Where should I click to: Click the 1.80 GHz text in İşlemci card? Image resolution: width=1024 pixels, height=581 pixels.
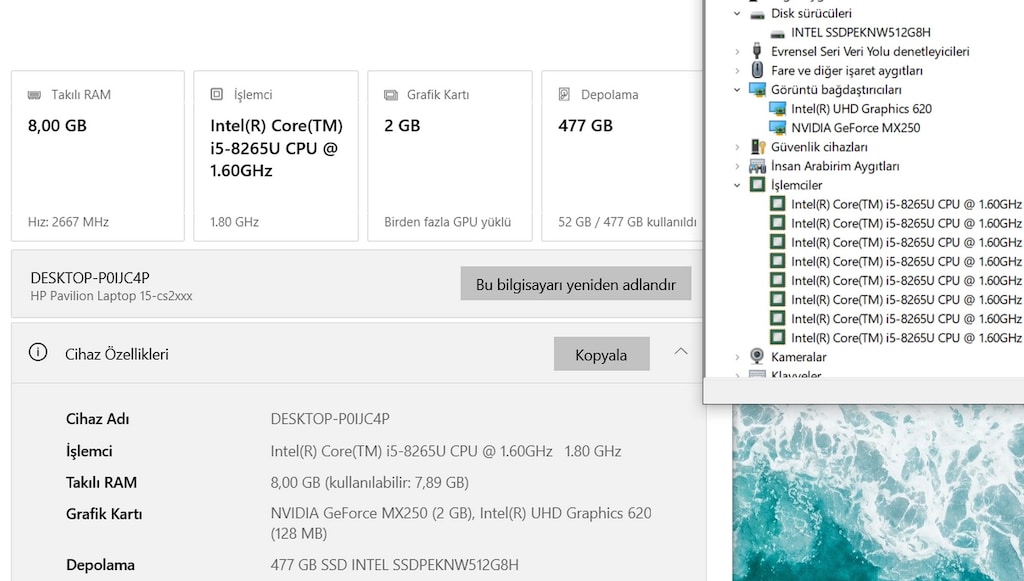234,222
